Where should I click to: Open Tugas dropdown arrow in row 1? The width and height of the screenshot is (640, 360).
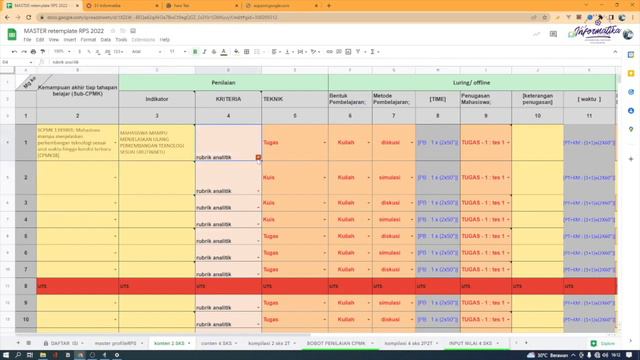(x=325, y=143)
